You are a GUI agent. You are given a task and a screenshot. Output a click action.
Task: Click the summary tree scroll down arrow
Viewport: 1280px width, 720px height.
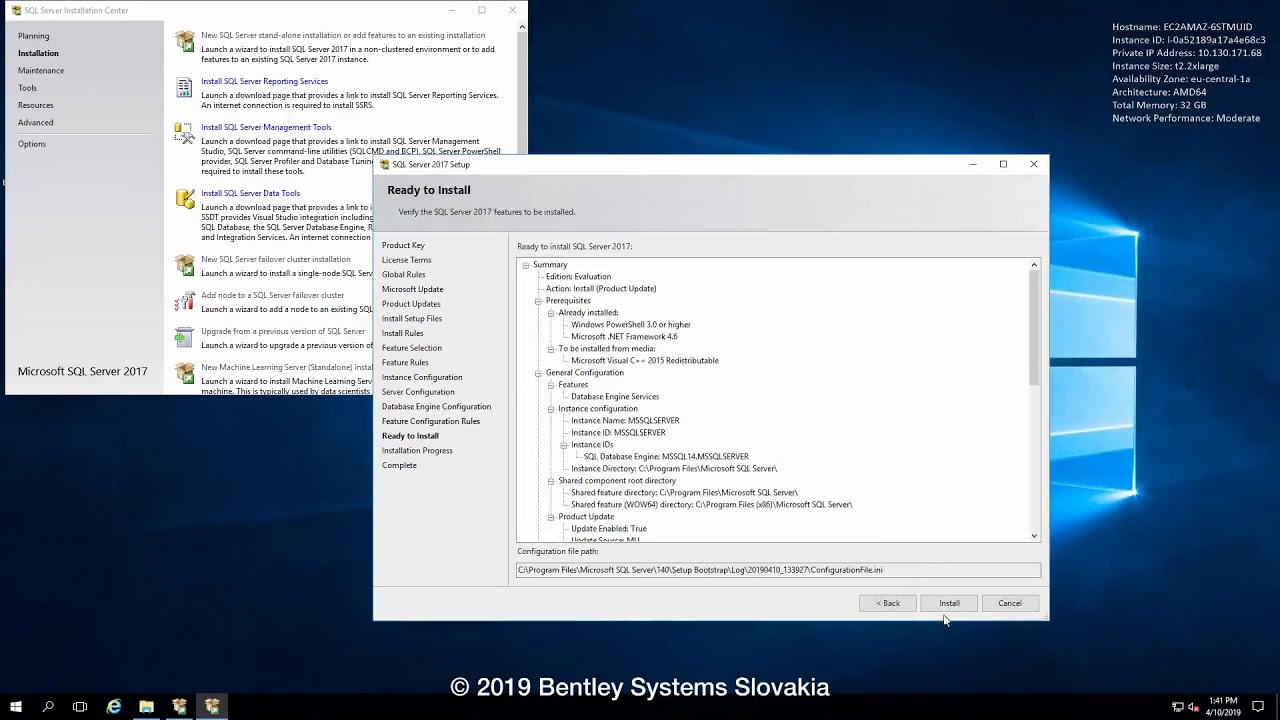click(x=1034, y=536)
